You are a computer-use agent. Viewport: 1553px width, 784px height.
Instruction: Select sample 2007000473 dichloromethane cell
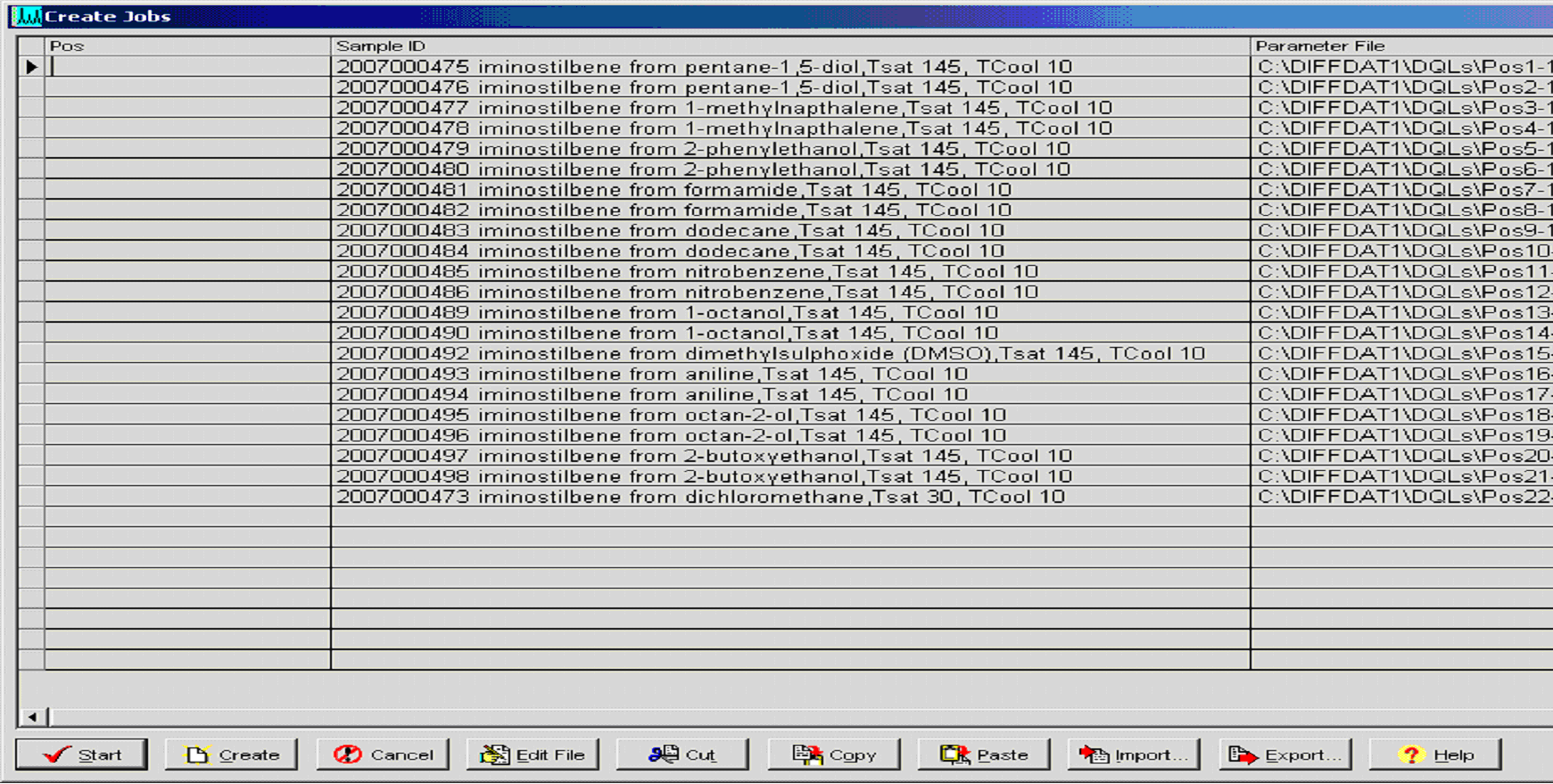pos(790,498)
